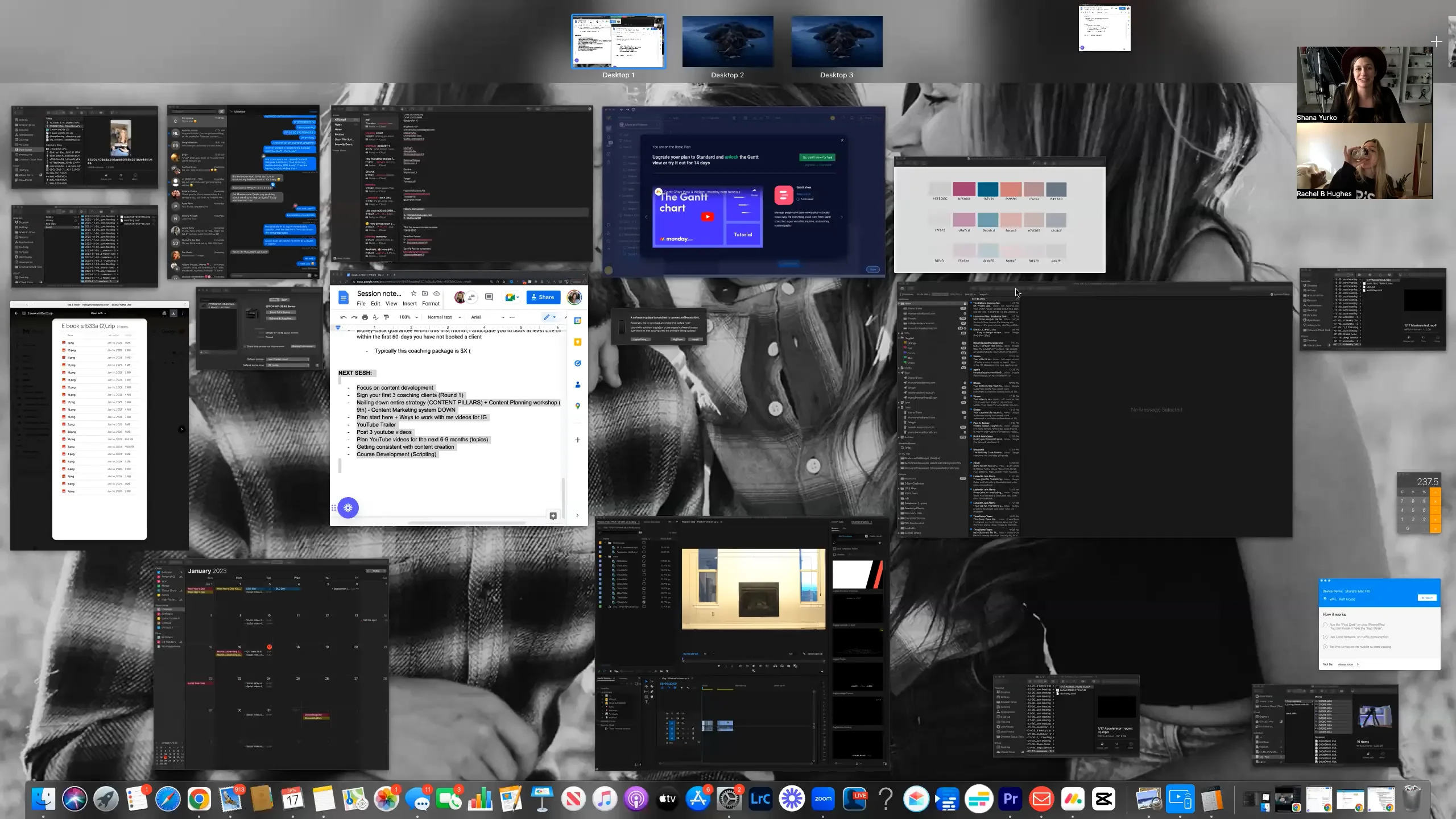Open the comment history icon in Docs

489,297
